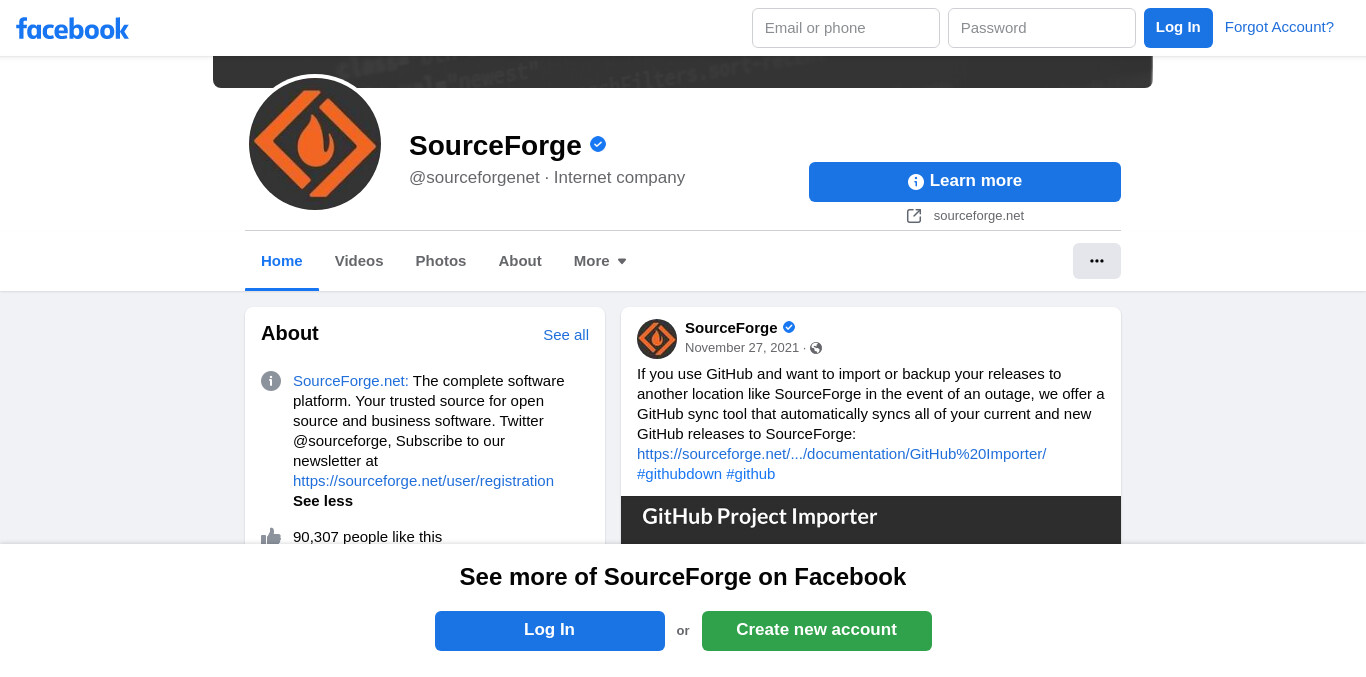Focus the Email or phone field
The image size is (1366, 677).
click(846, 28)
